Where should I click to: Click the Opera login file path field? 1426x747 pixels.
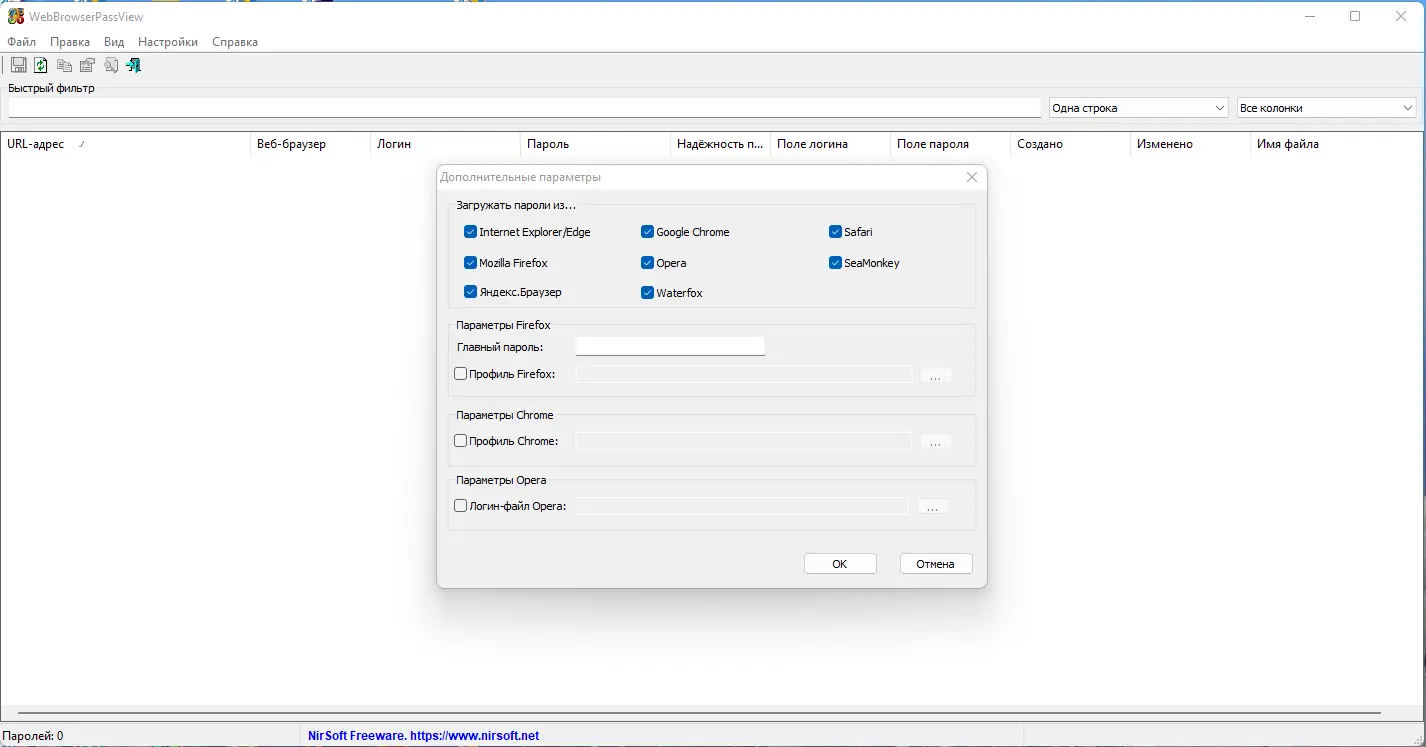tap(742, 506)
